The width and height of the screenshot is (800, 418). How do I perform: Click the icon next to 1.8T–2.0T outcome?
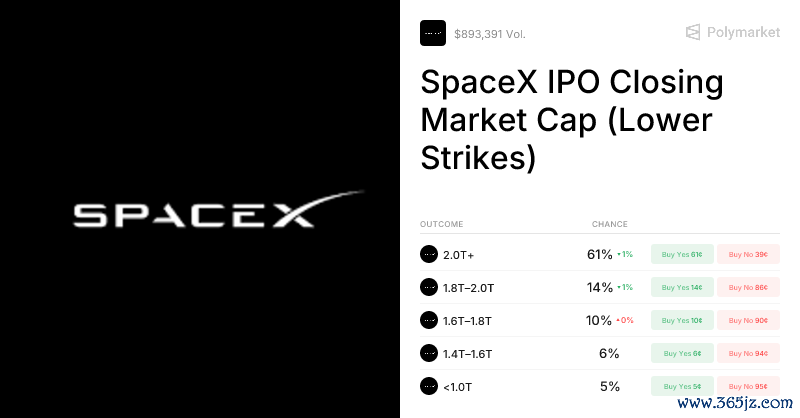click(429, 287)
